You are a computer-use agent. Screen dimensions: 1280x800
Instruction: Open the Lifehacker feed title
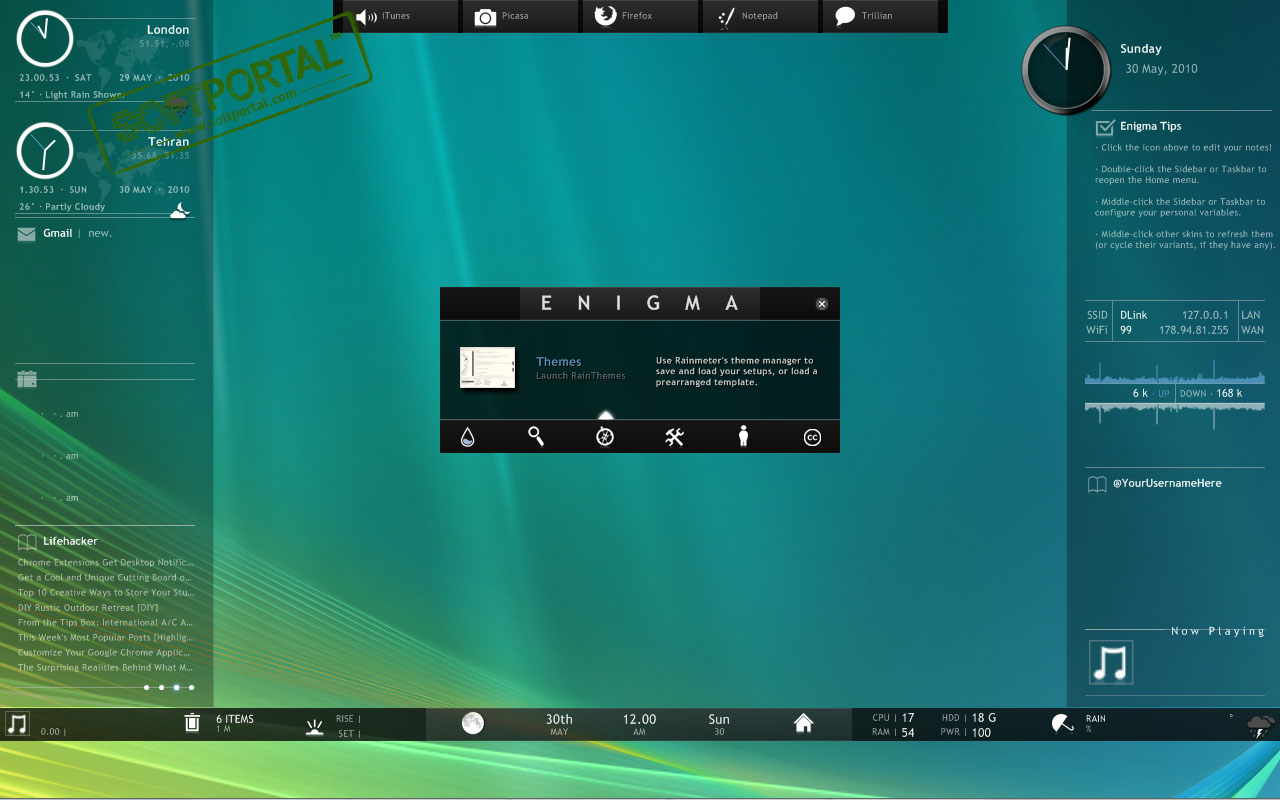pyautogui.click(x=70, y=541)
